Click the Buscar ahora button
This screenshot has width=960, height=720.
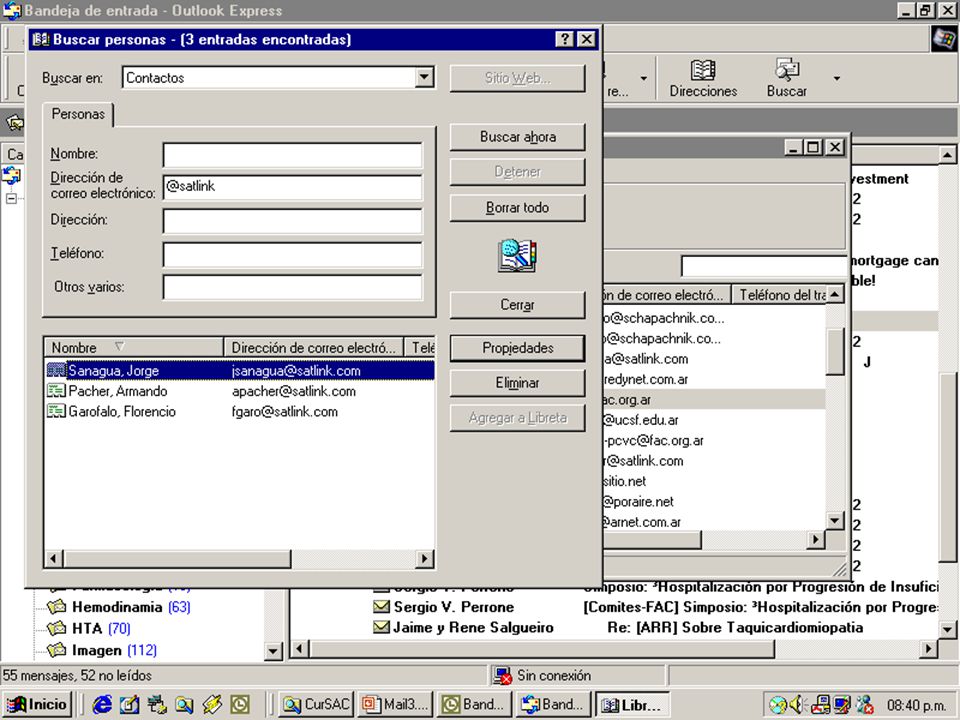517,137
